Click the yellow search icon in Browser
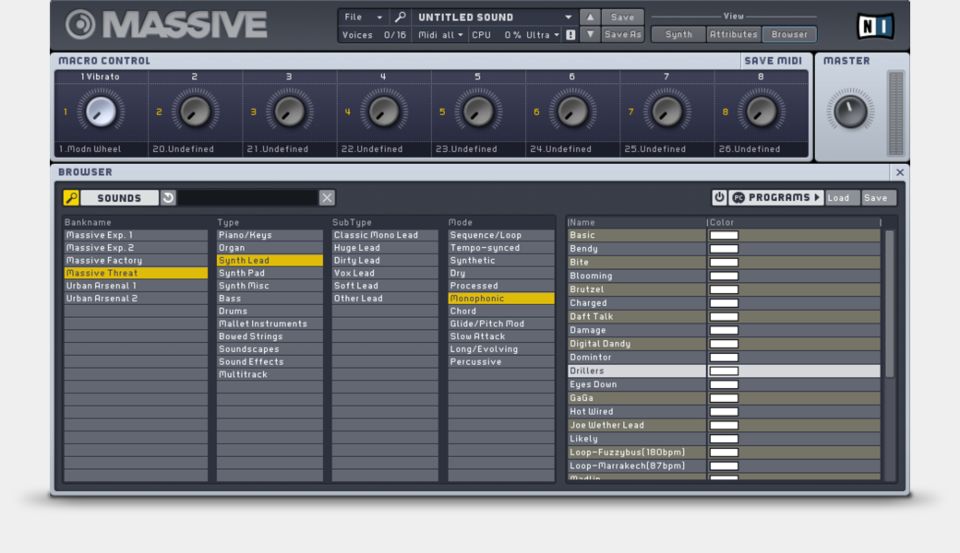Screen dimensions: 960x553 click(71, 198)
